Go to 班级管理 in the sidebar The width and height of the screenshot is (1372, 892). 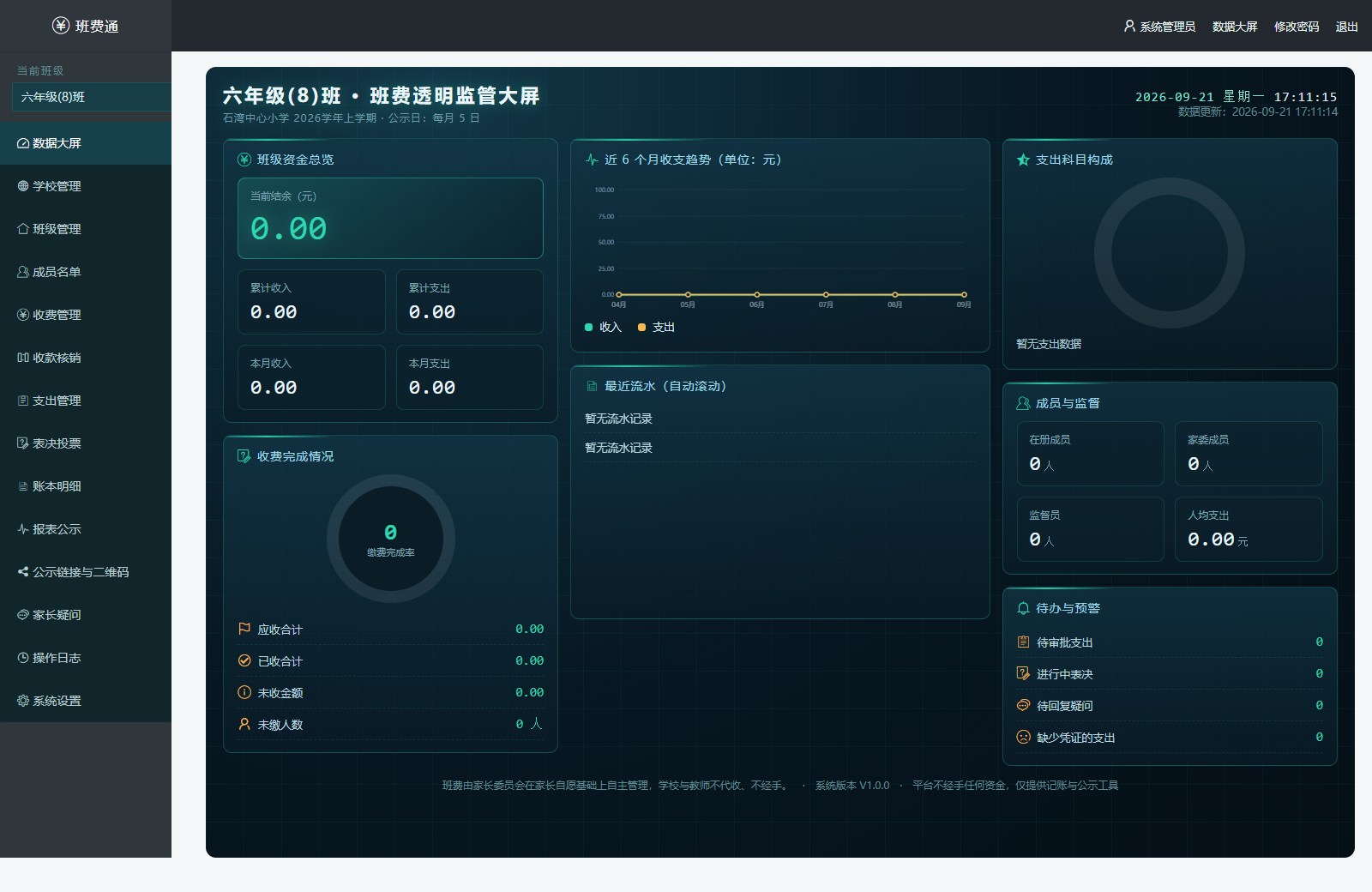pyautogui.click(x=86, y=229)
